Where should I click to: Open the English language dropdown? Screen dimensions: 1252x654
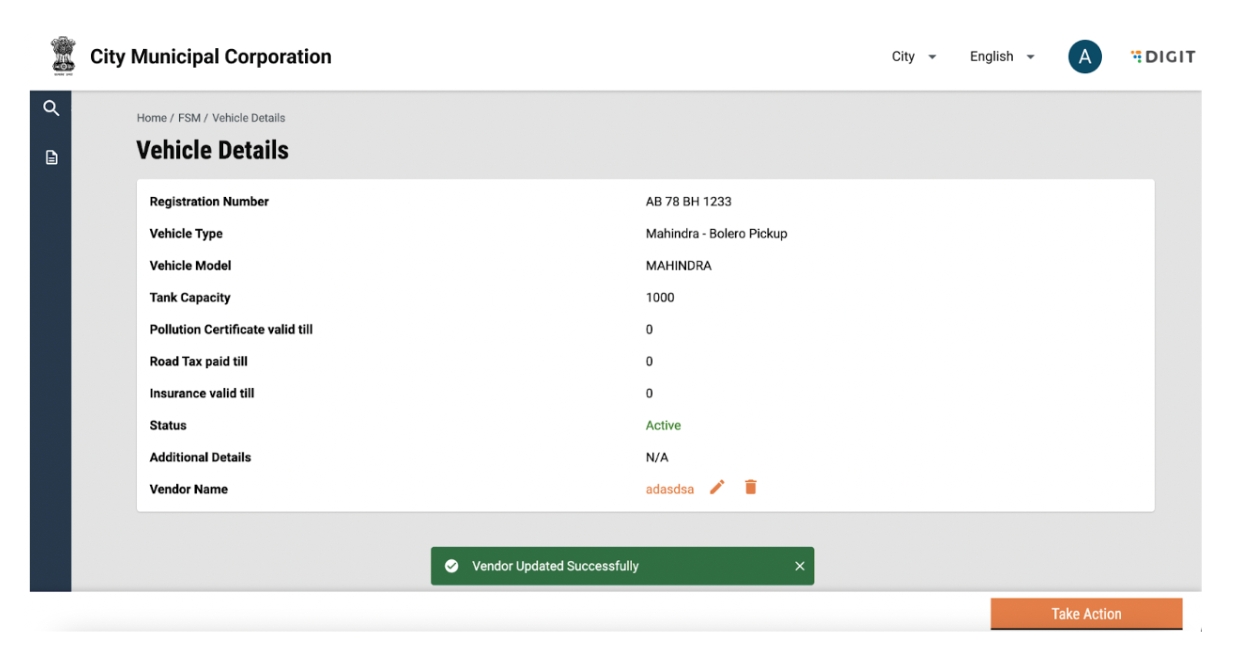pos(1002,57)
